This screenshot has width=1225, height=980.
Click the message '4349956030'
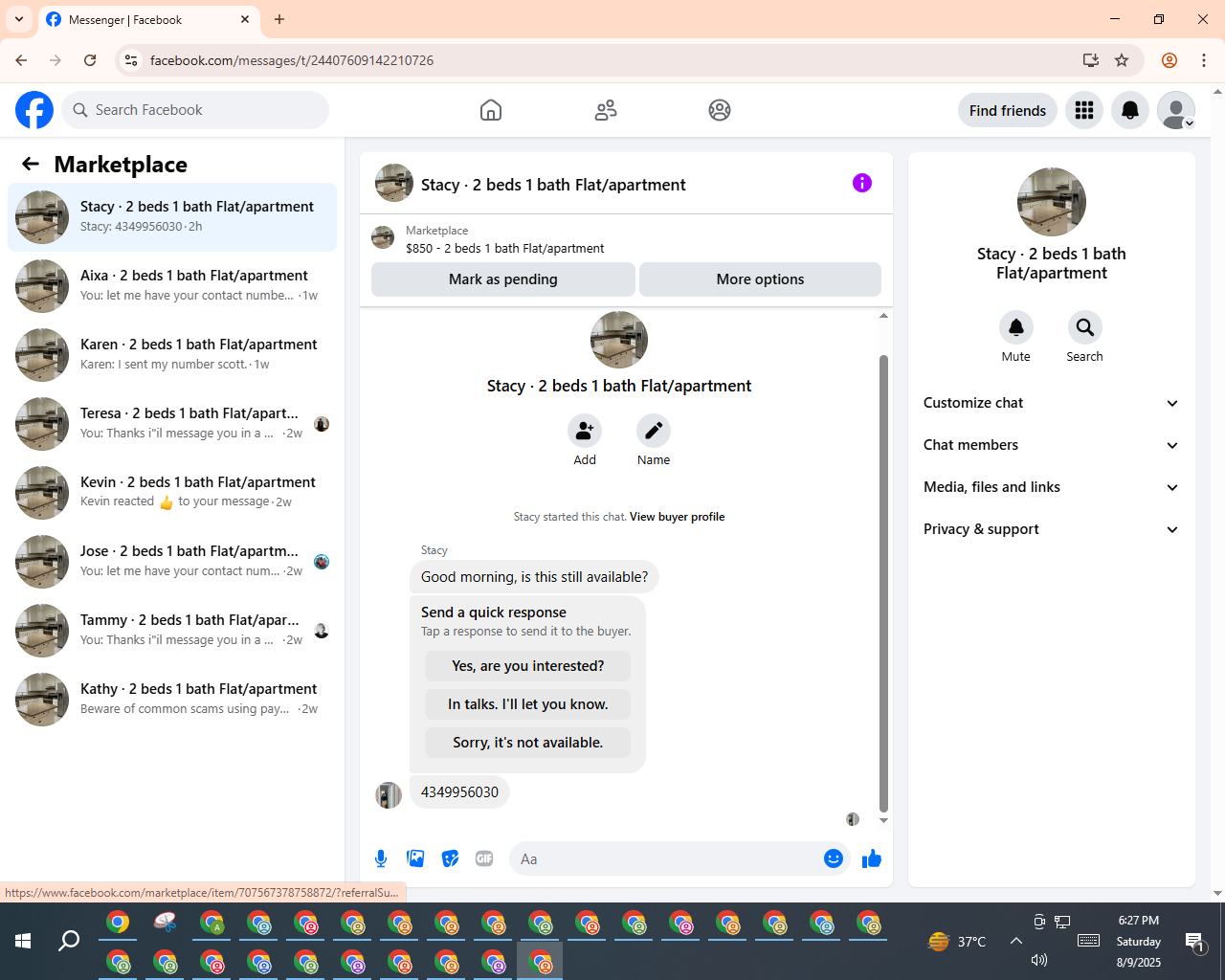(459, 792)
